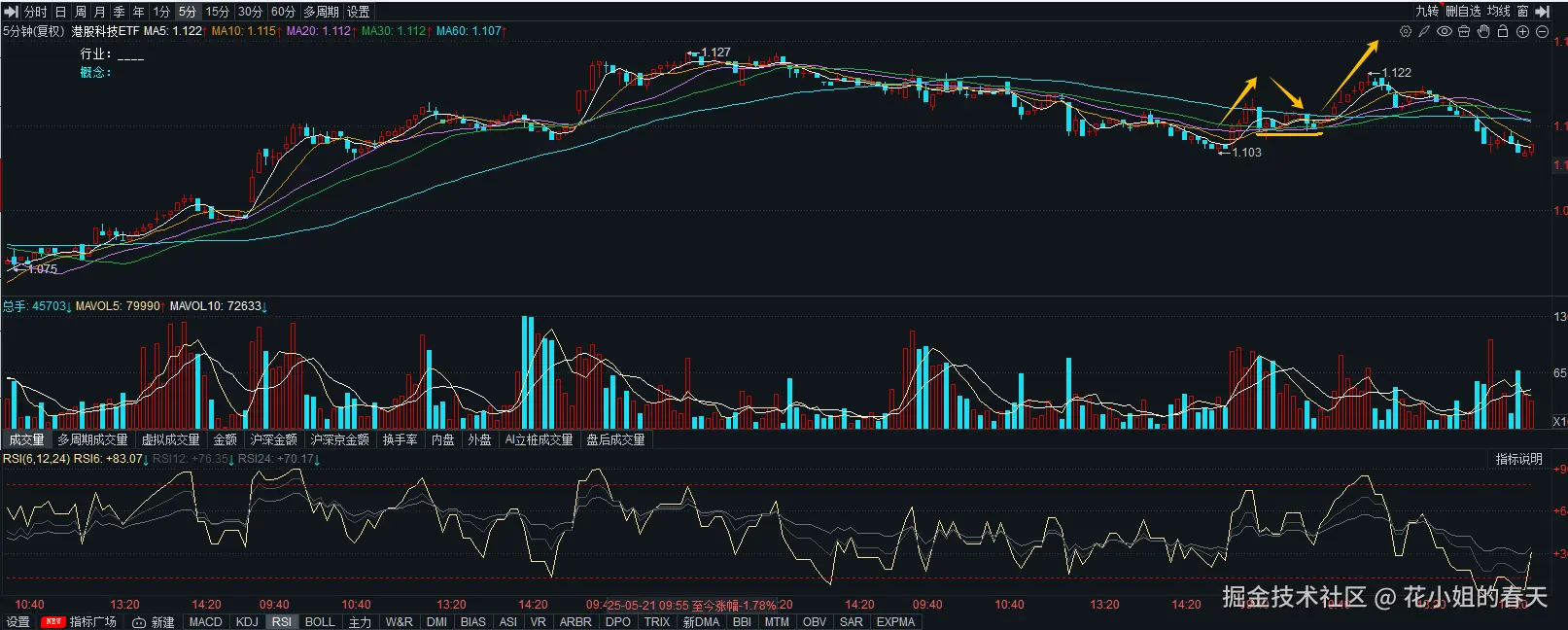The width and height of the screenshot is (1568, 630).
Task: Switch to 分时 intraday view
Action: click(36, 12)
